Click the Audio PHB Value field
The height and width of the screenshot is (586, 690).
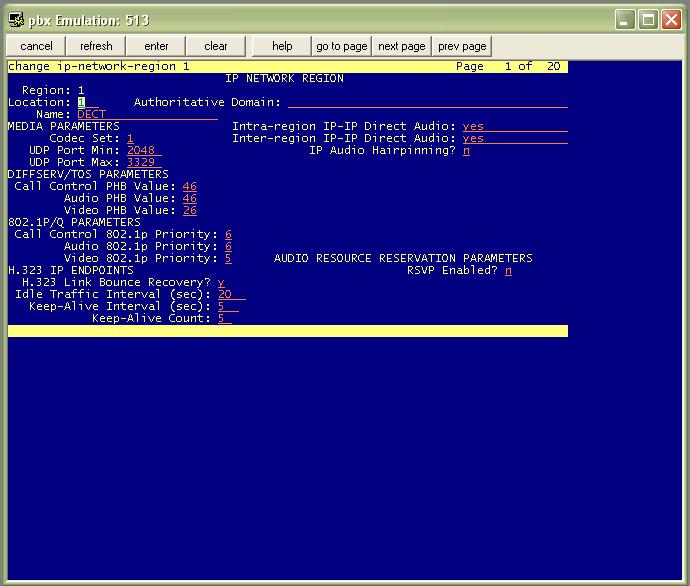click(x=190, y=198)
